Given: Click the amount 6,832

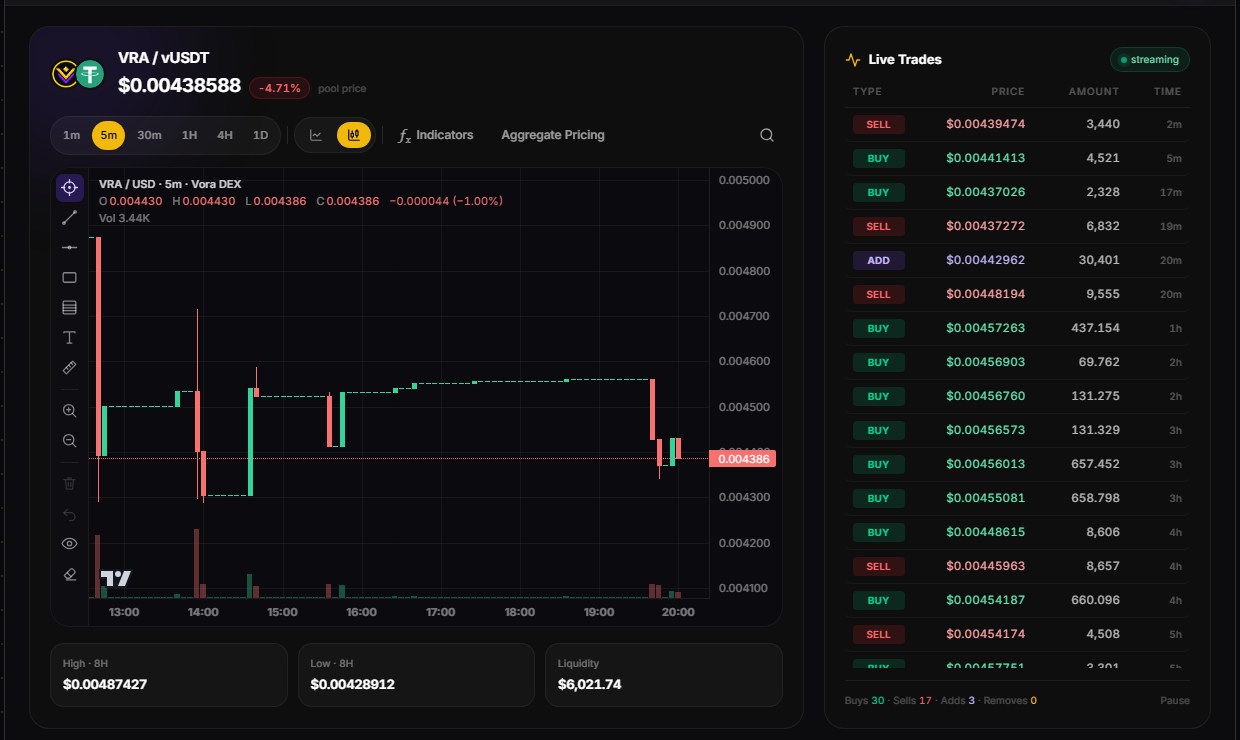Looking at the screenshot, I should coord(1103,226).
